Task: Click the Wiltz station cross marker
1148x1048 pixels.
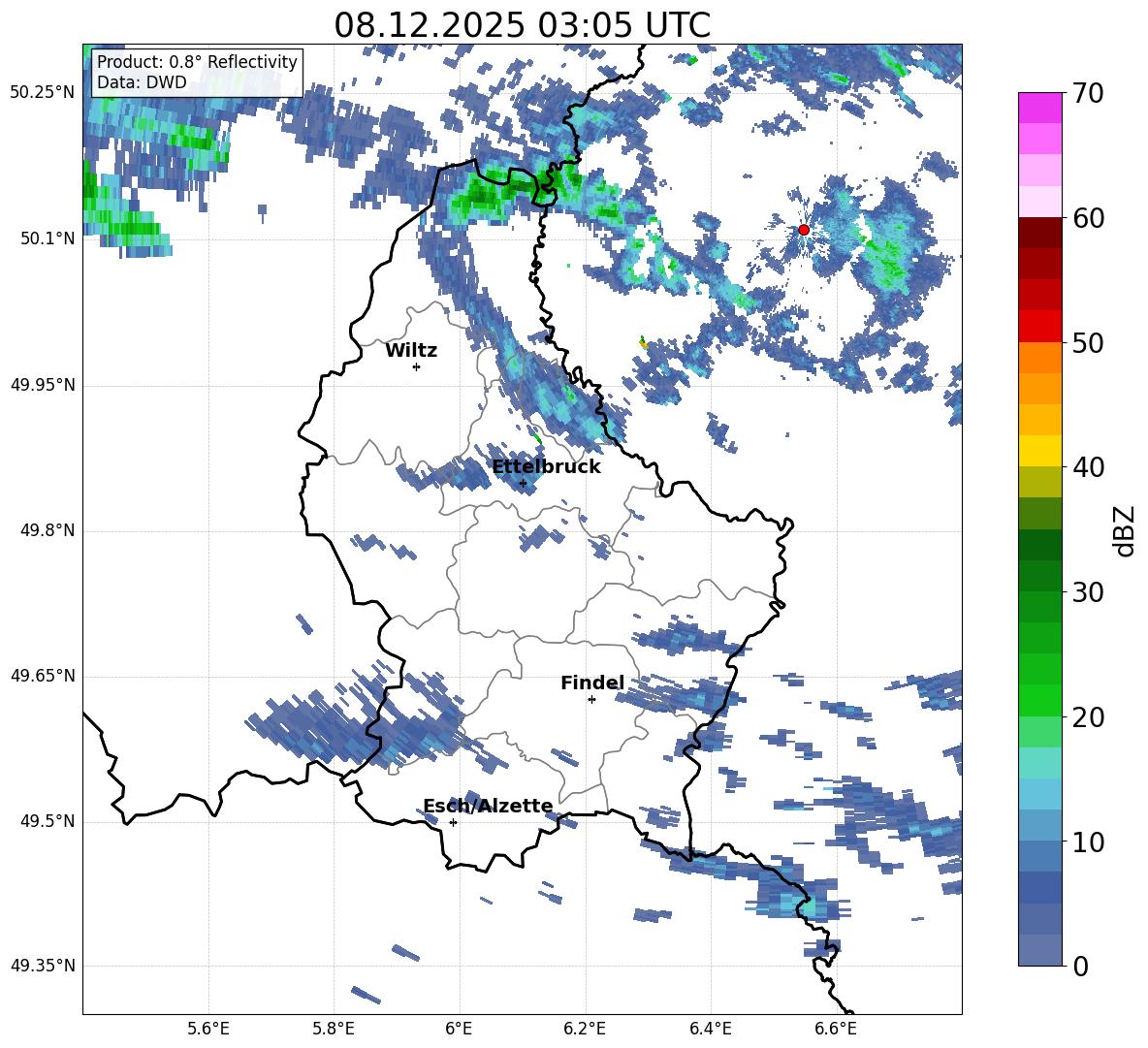Action: coord(417,366)
